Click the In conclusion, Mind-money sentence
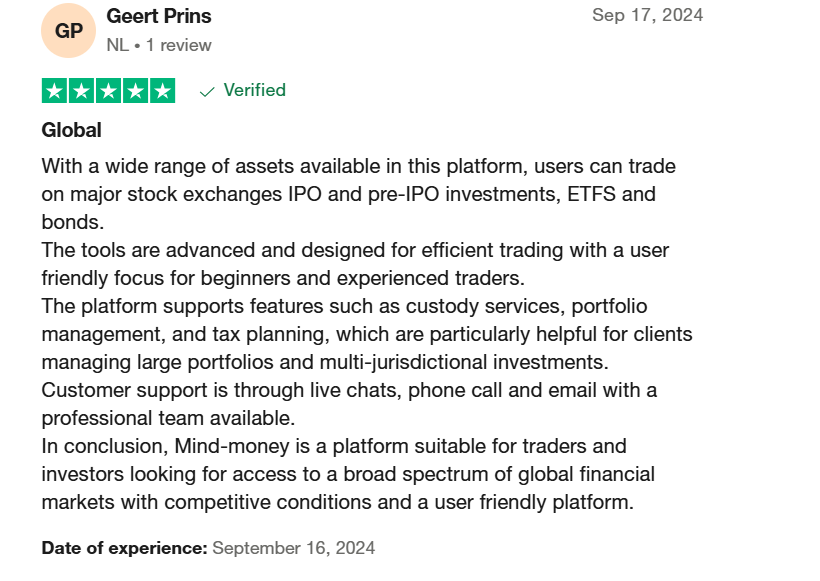 click(348, 474)
